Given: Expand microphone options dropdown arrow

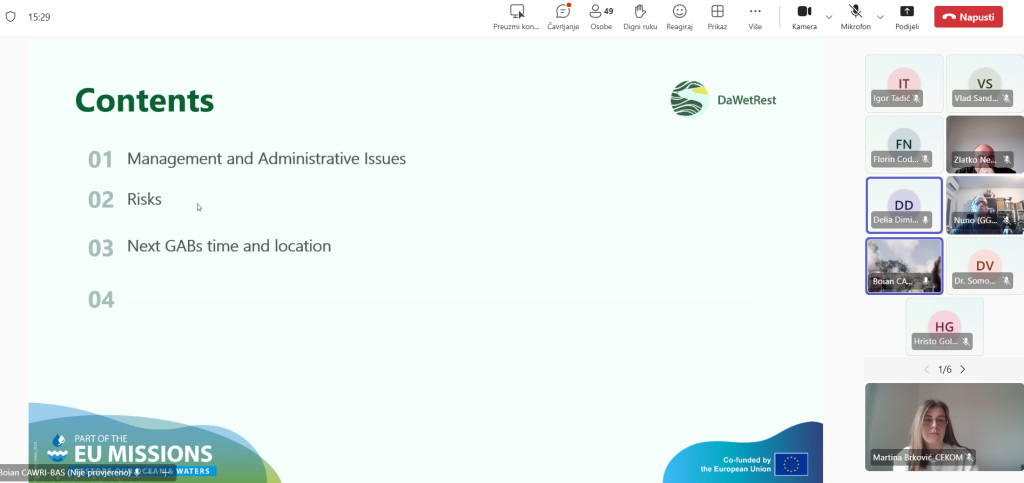Looking at the screenshot, I should click(880, 17).
